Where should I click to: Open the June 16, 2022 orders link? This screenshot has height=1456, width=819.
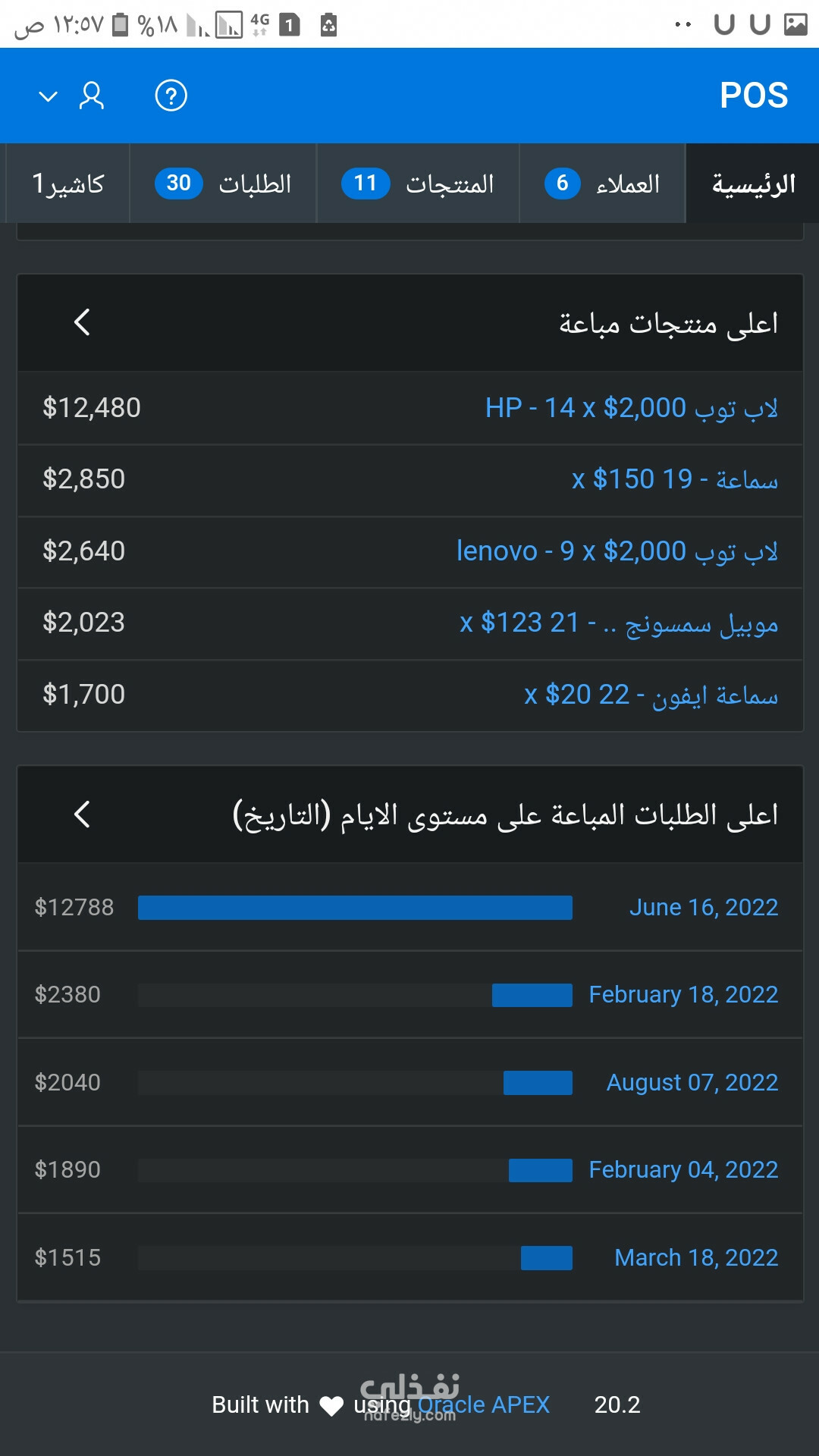pos(703,907)
